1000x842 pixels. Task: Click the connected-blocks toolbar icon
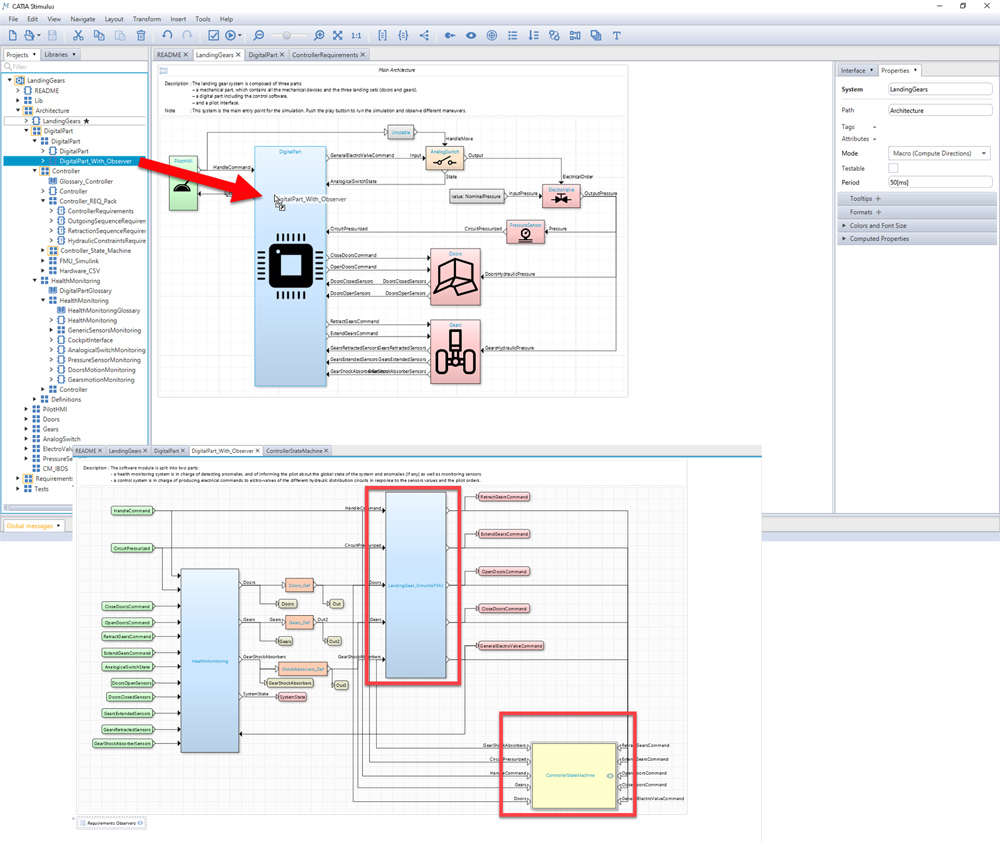(575, 36)
